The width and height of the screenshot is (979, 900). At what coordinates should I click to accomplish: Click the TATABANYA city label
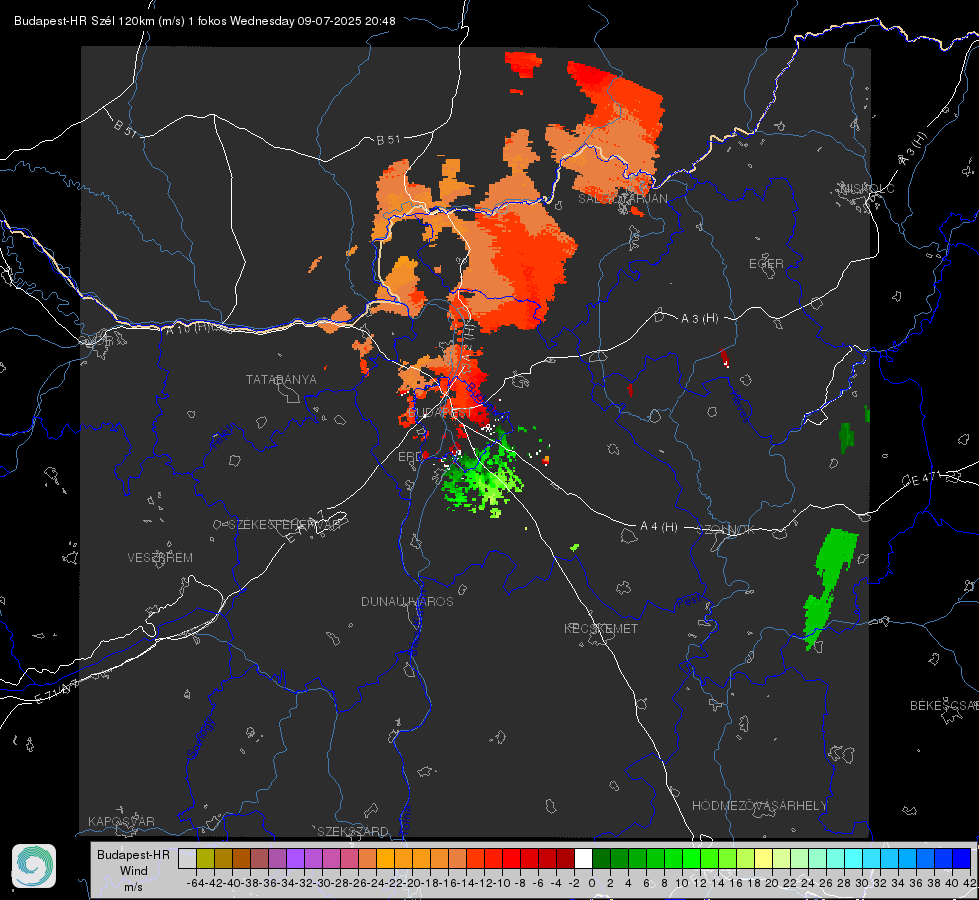click(x=281, y=379)
